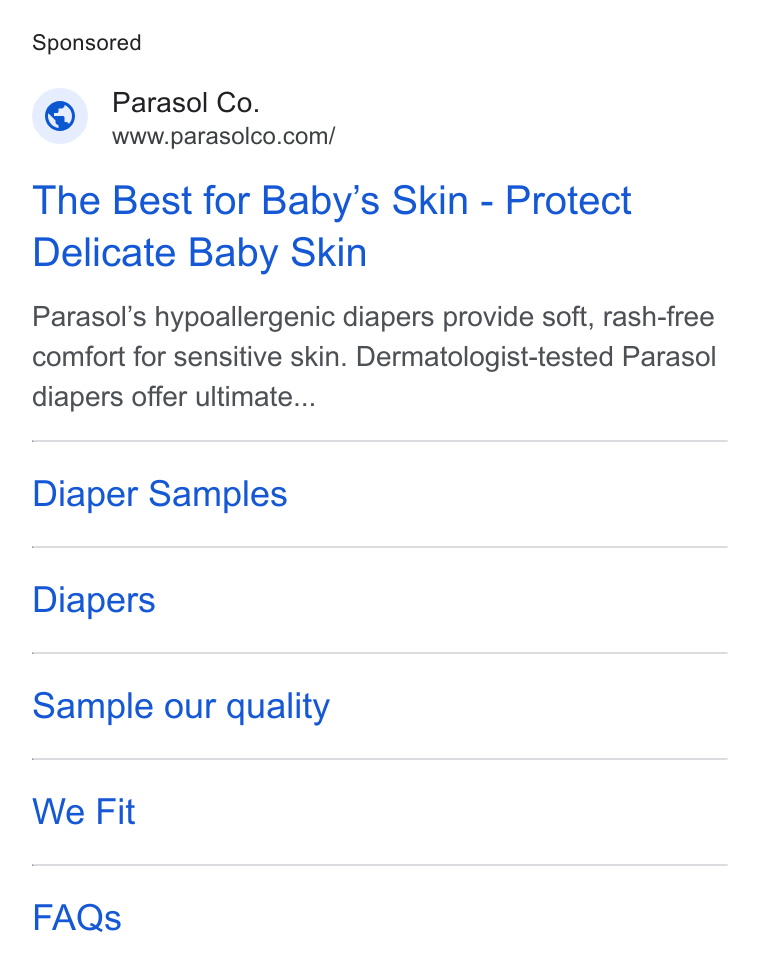This screenshot has width=760, height=970.
Task: Open the Parasol Co. advertiser name
Action: pyautogui.click(x=186, y=103)
